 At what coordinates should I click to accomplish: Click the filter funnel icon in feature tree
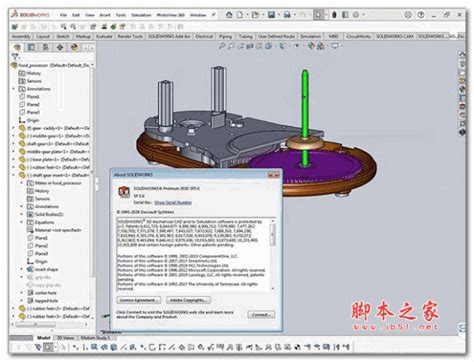(15, 57)
